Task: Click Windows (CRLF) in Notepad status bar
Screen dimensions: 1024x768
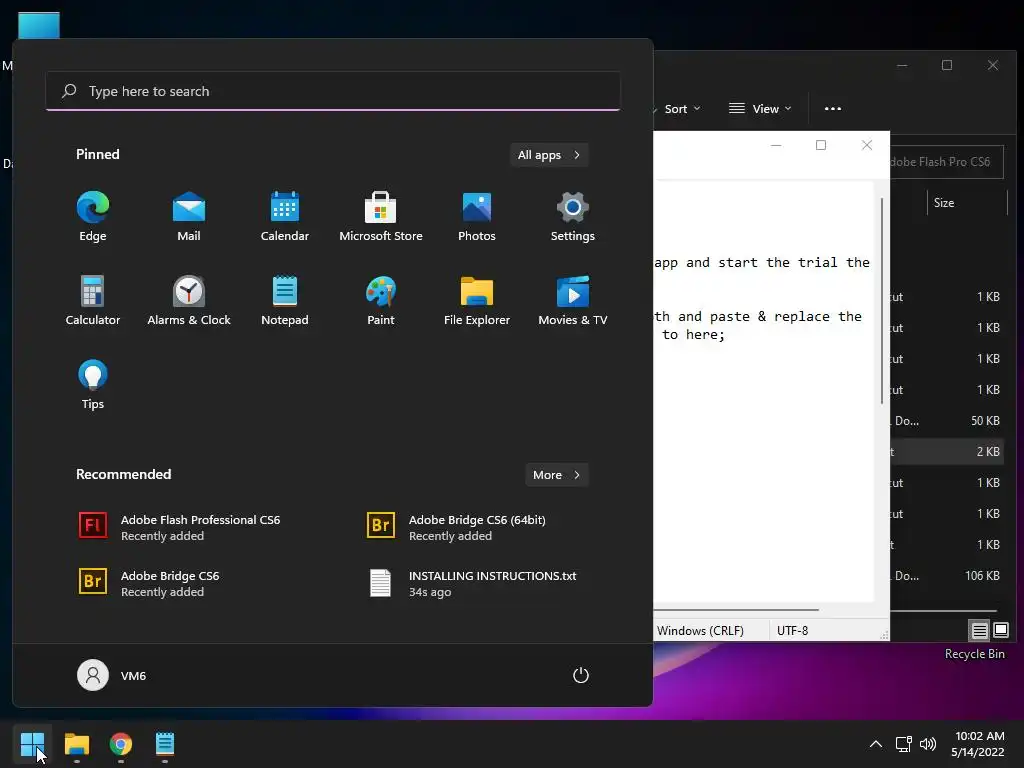Action: 700,631
